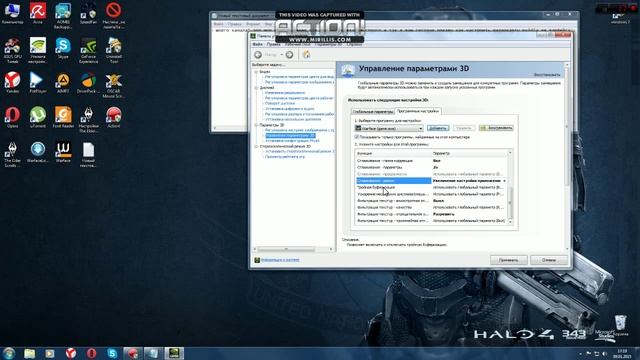Screen dimensions: 640x360
Task: Launch ASUS GPU Tweak shortcut
Action: tap(12, 51)
